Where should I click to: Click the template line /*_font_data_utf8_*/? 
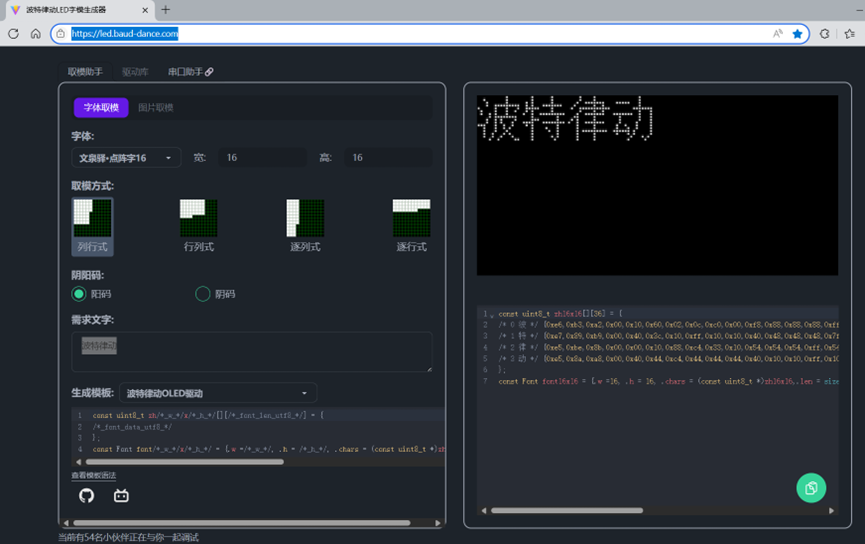pyautogui.click(x=132, y=426)
